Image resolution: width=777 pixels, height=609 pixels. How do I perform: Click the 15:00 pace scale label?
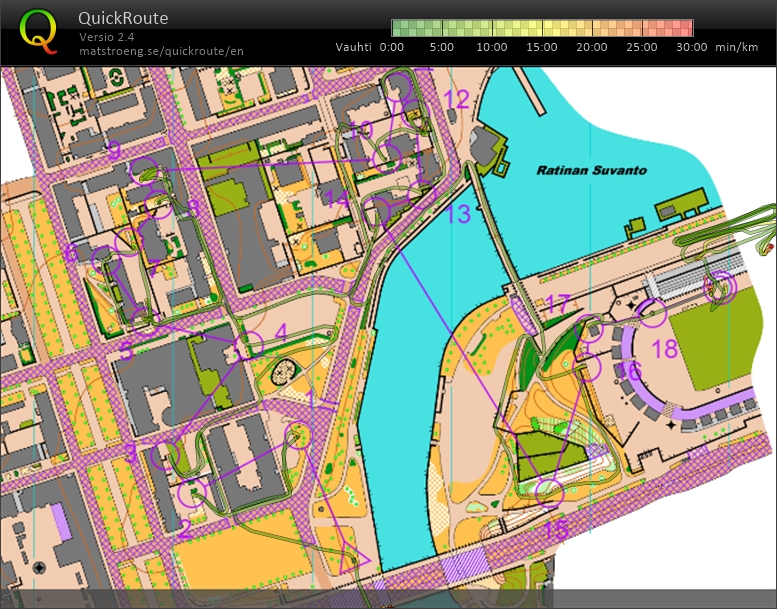click(x=542, y=47)
